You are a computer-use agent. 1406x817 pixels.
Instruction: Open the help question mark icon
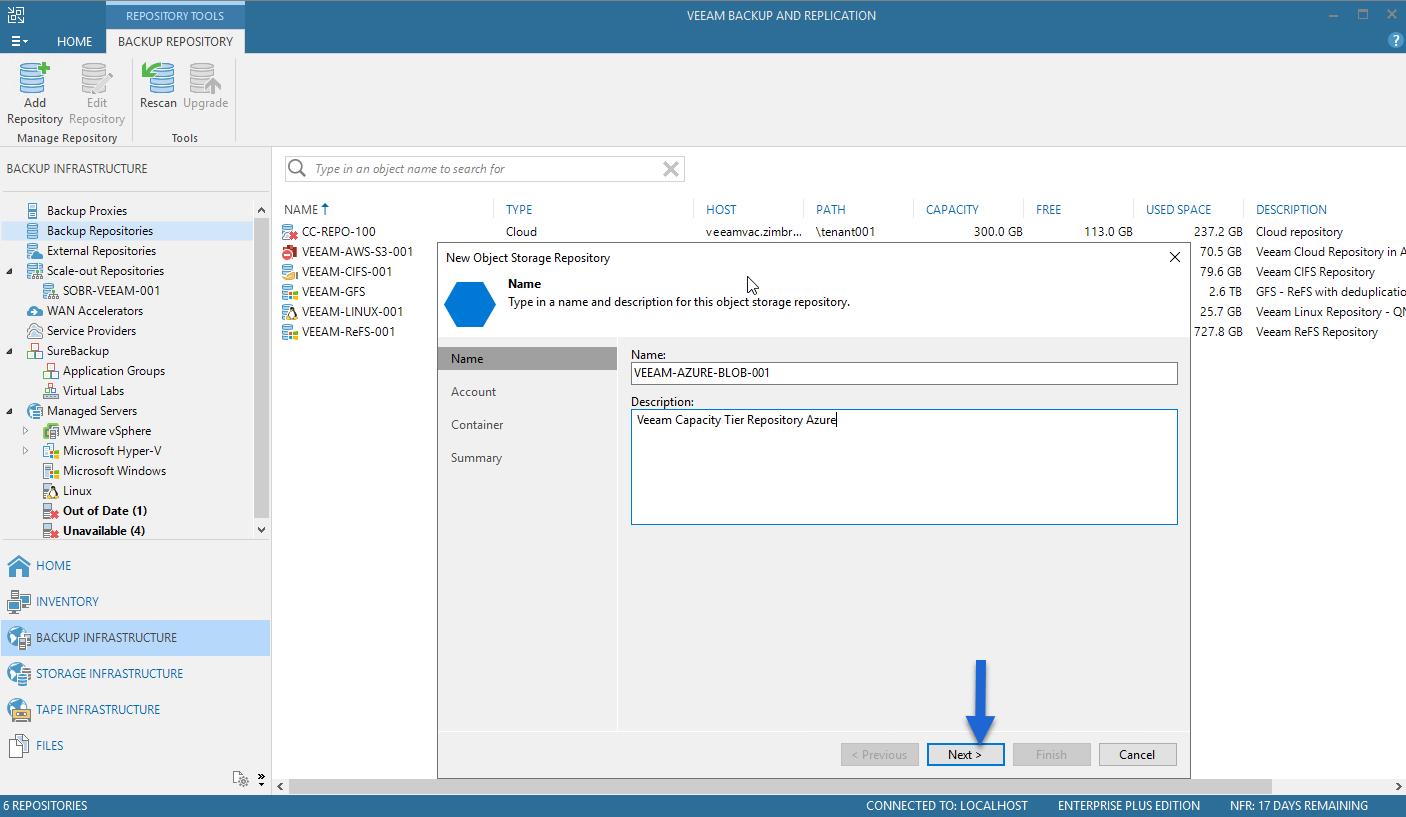point(1396,40)
